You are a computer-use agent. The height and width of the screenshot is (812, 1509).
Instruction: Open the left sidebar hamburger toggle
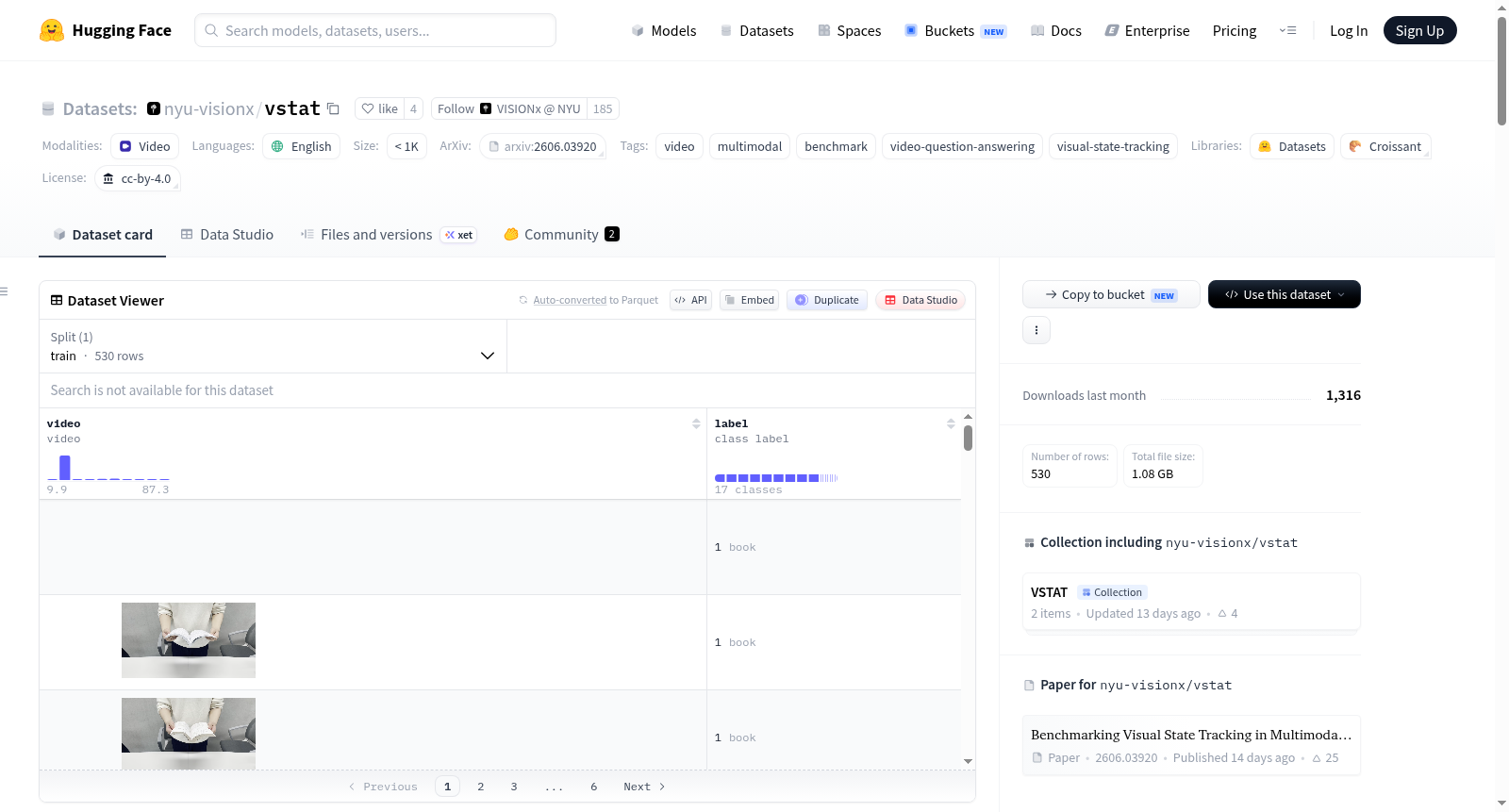(x=4, y=291)
